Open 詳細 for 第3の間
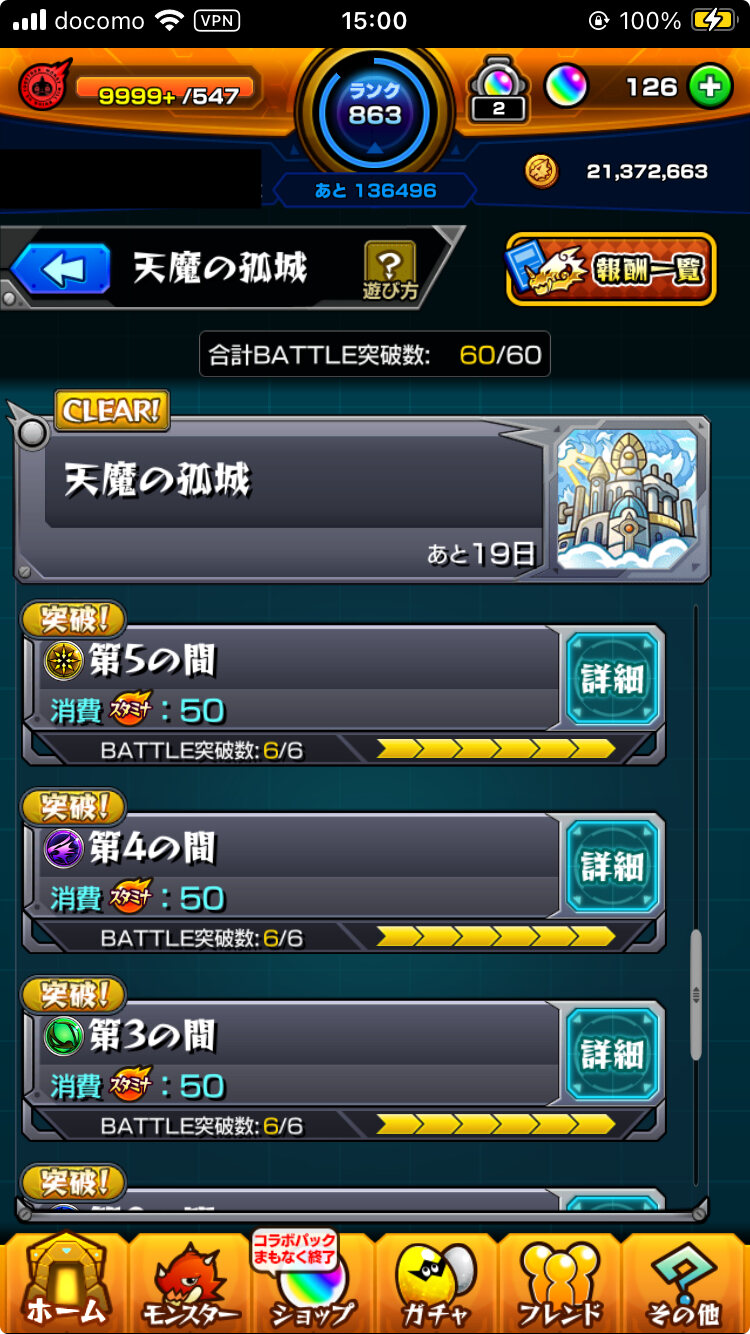This screenshot has height=1334, width=750. click(x=612, y=1054)
